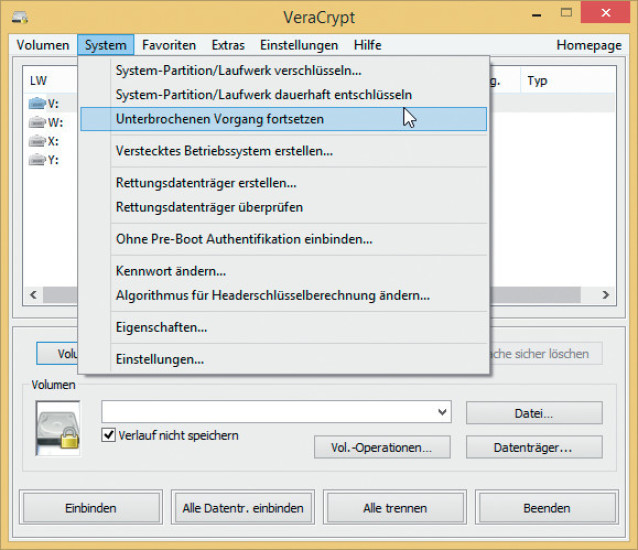Click the VeraCrypt title bar app icon
Viewport: 638px width, 550px height.
[20, 17]
